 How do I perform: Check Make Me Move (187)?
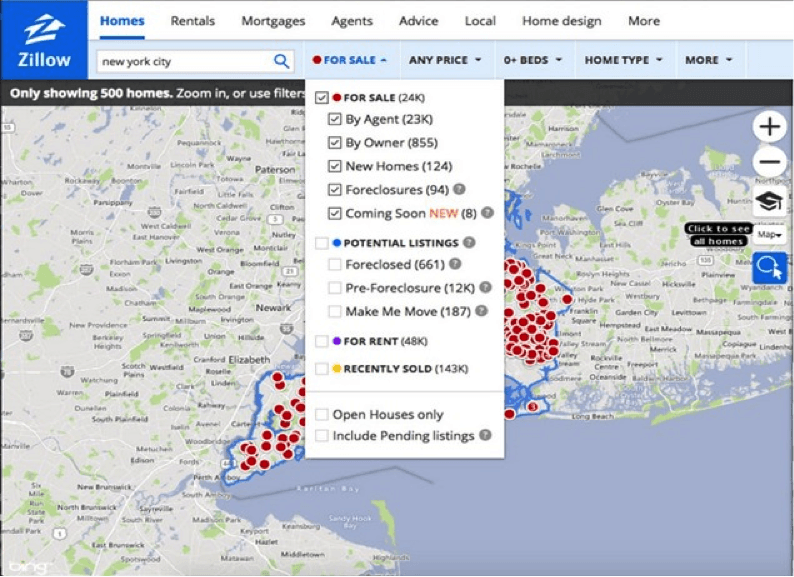click(x=334, y=311)
